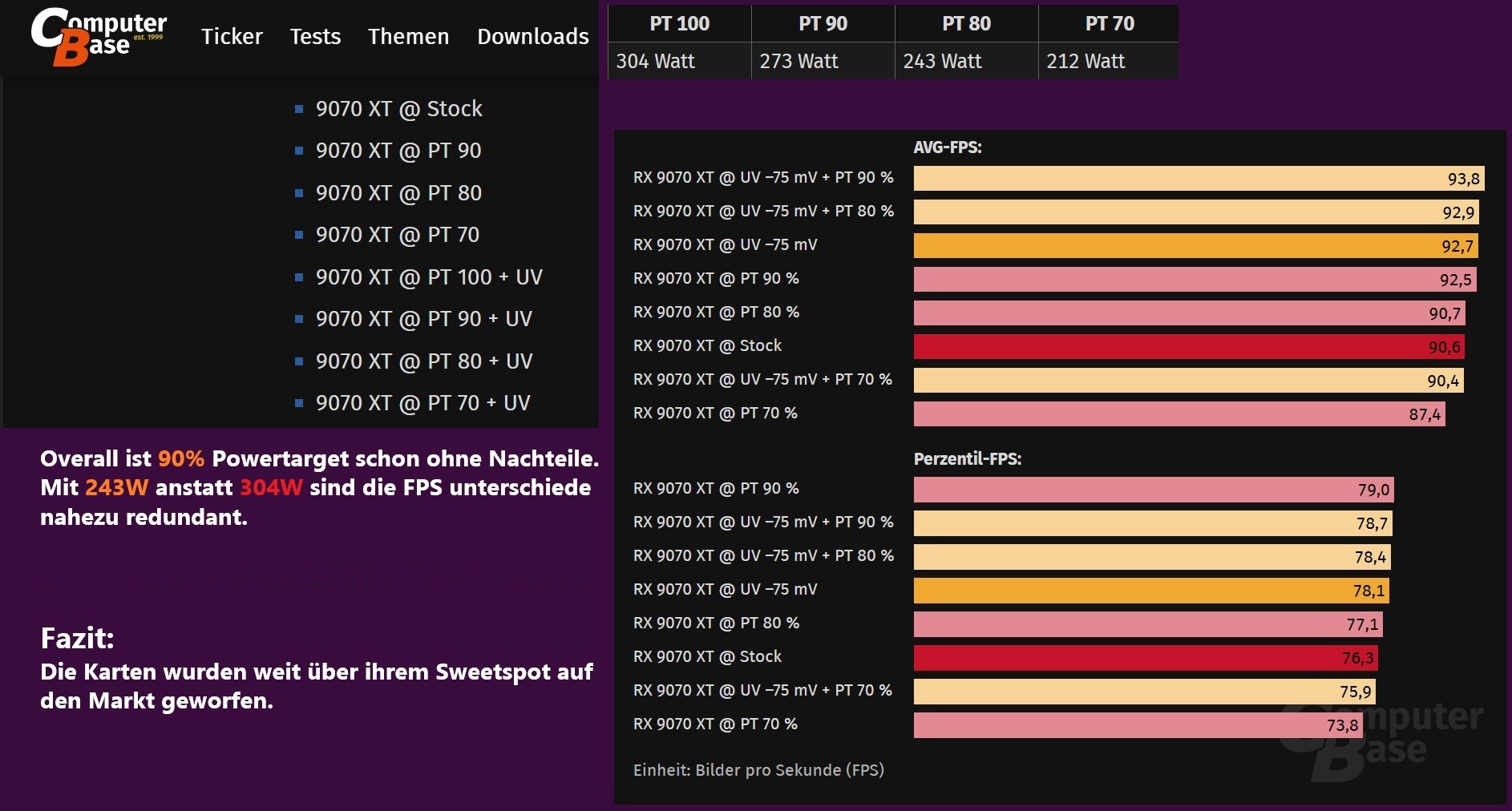Toggle the 9070 XT @ PT 80 legend entry

click(x=398, y=193)
